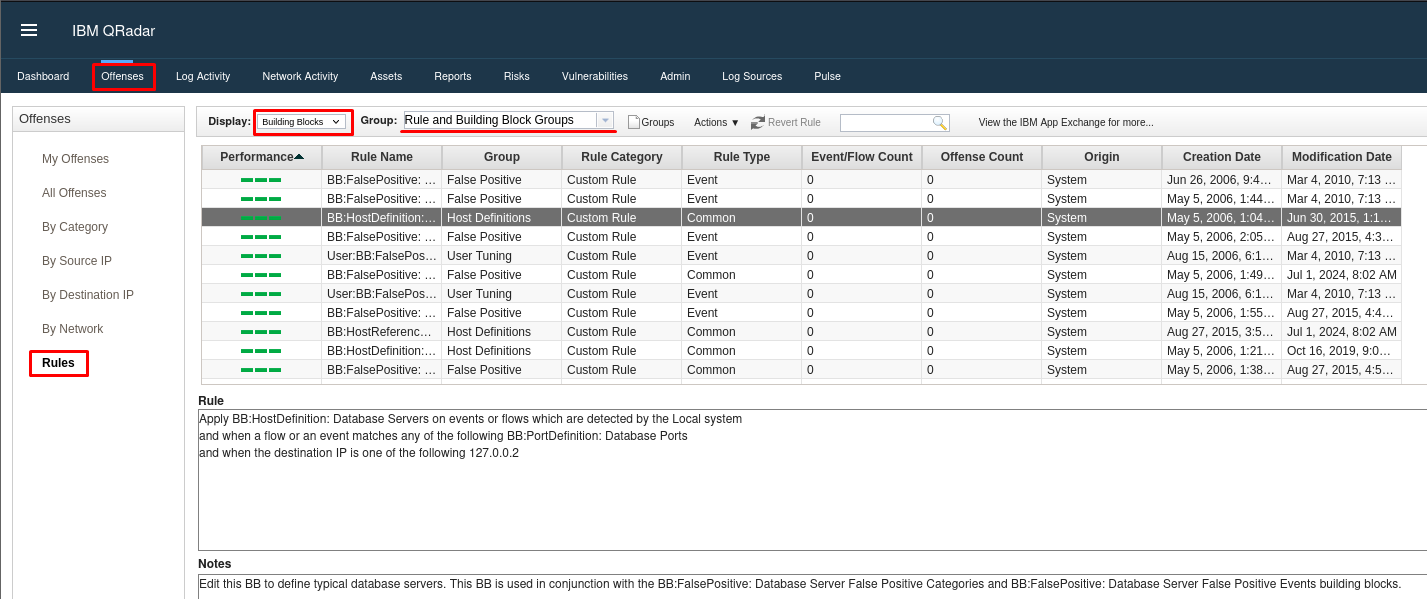Select My Offenses in sidebar
This screenshot has height=599, width=1427.
(x=75, y=159)
